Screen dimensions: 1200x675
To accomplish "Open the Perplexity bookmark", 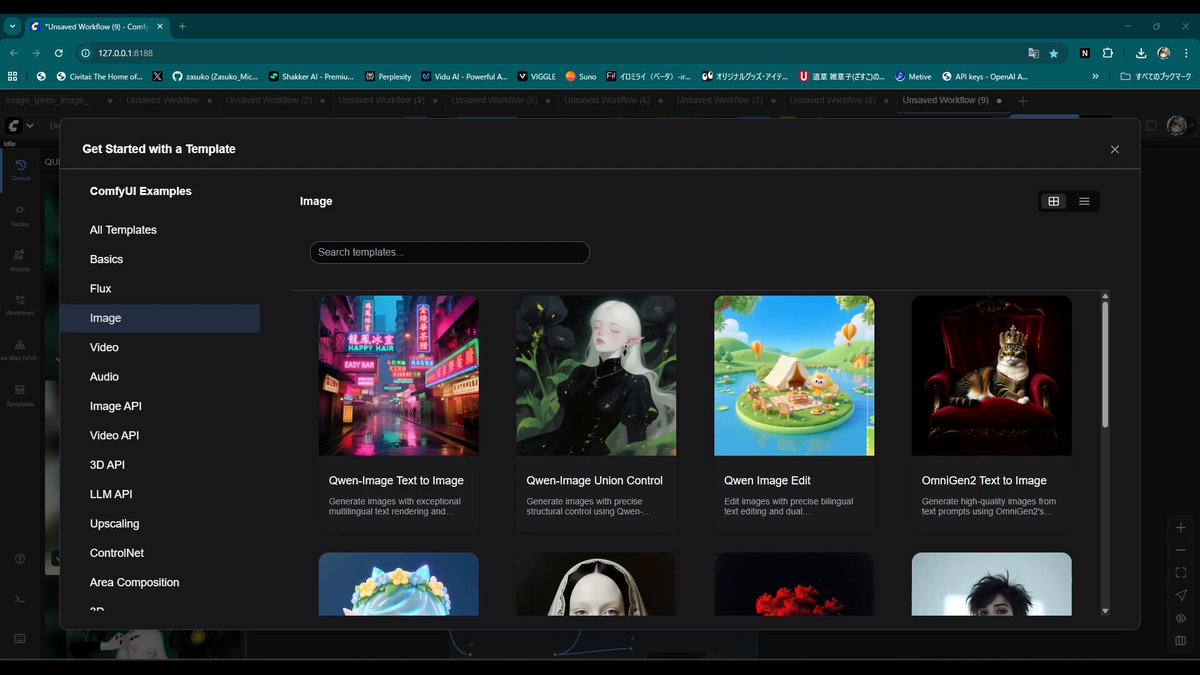I will pyautogui.click(x=388, y=76).
